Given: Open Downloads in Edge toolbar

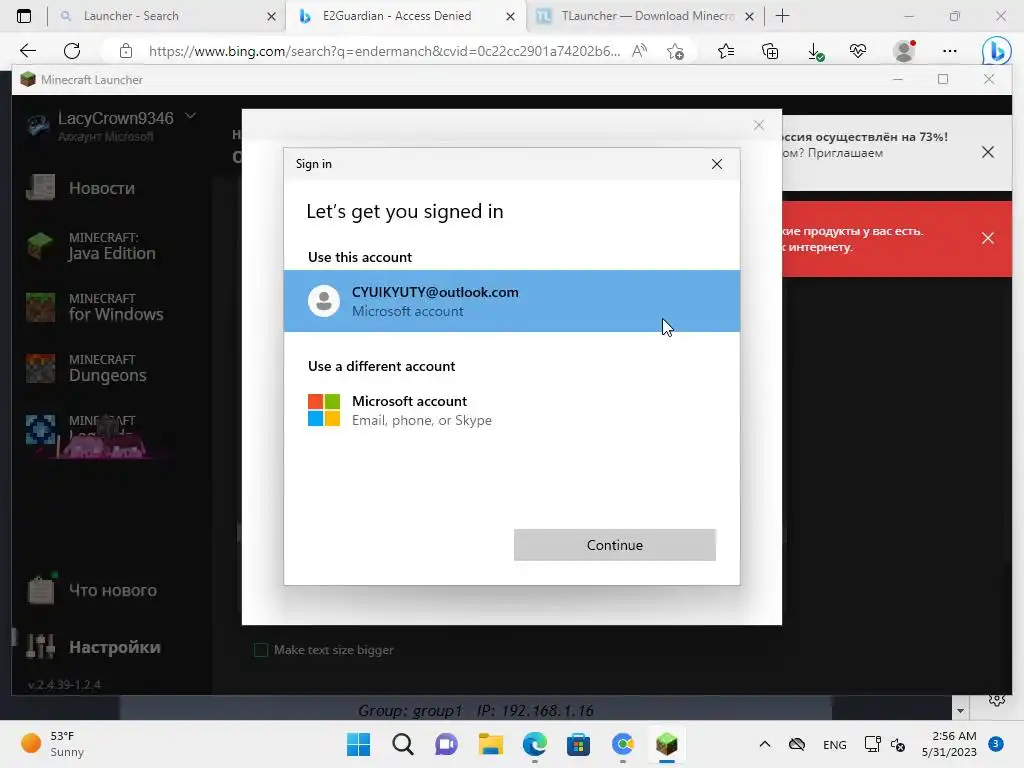Looking at the screenshot, I should pos(815,51).
